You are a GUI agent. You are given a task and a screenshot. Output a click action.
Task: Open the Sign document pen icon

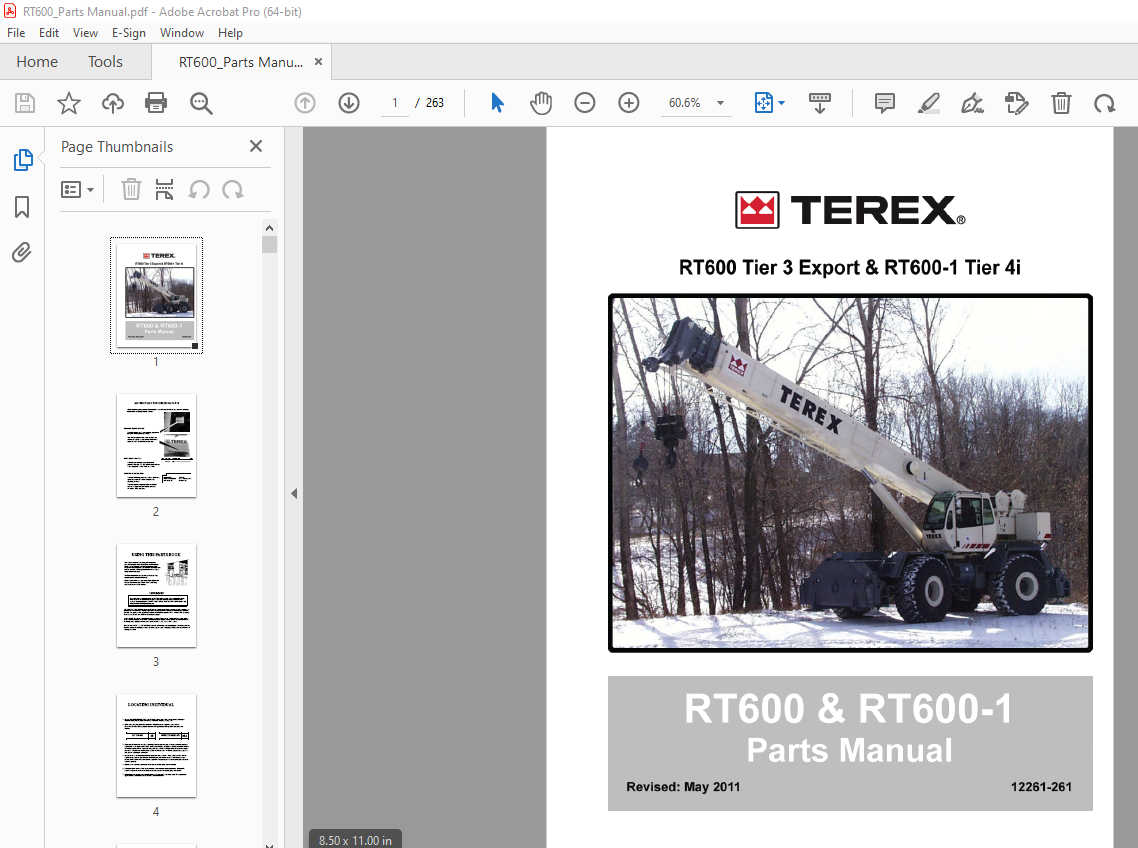tap(973, 103)
